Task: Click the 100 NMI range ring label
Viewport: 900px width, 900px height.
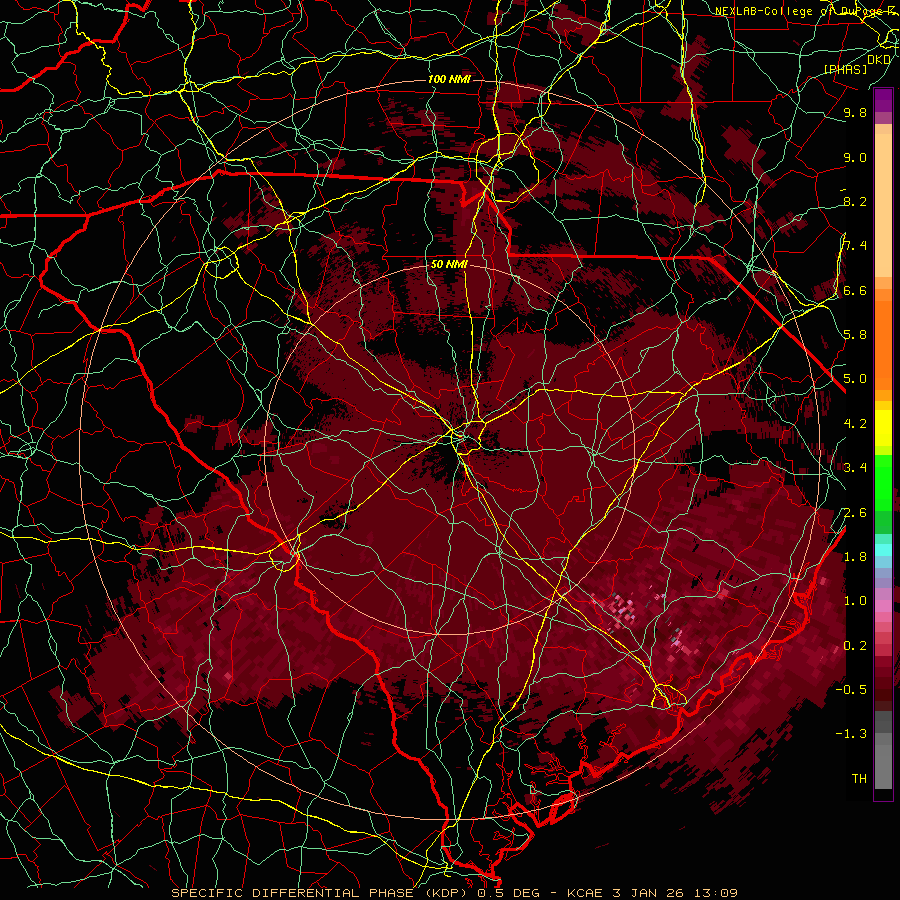Action: click(x=449, y=79)
